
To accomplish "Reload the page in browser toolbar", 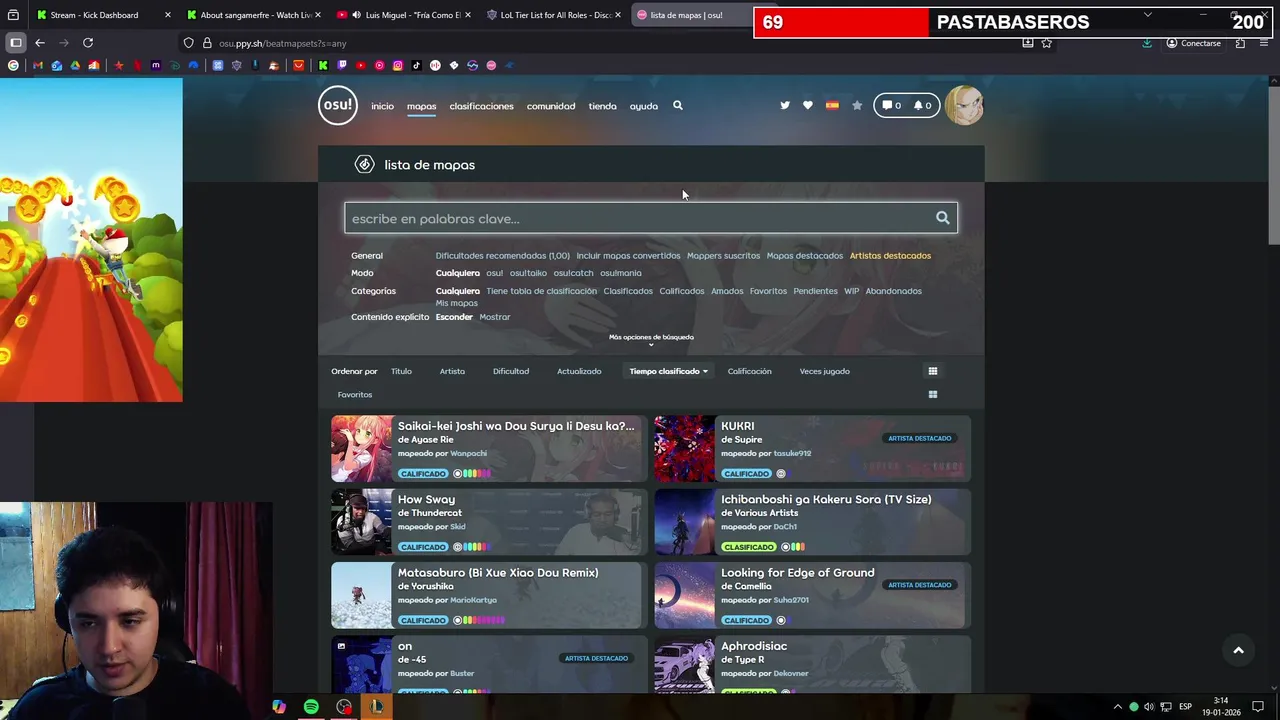I will [x=88, y=43].
